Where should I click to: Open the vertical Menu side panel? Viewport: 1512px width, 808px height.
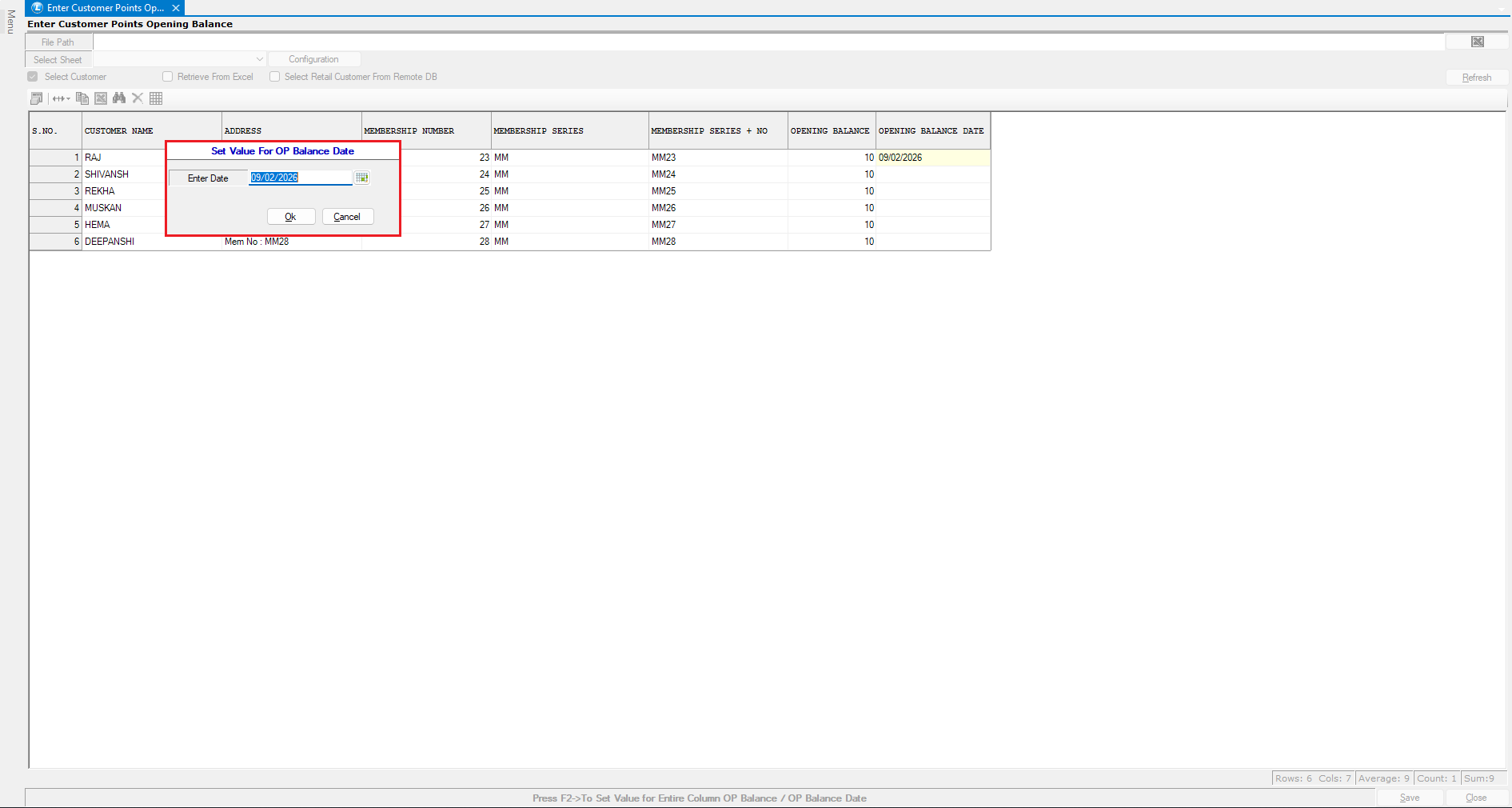[10, 22]
